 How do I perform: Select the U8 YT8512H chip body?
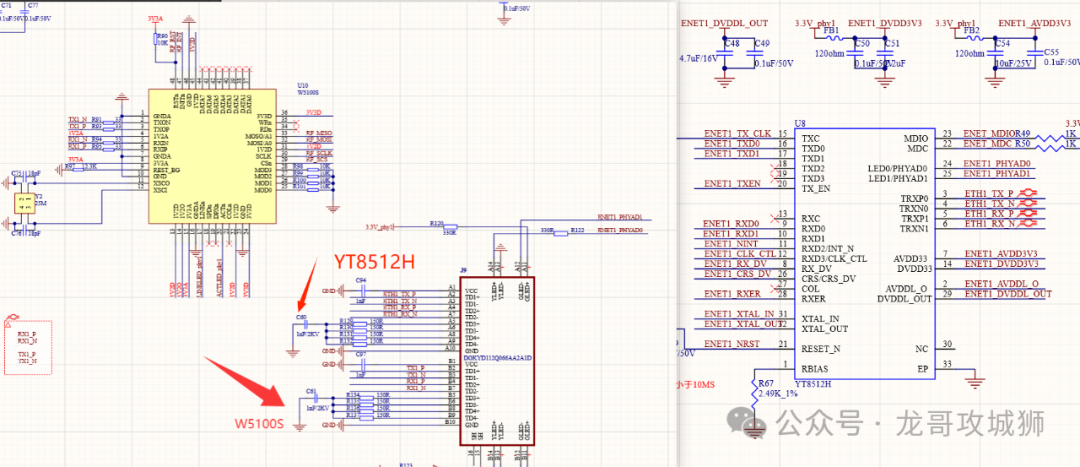click(x=865, y=253)
